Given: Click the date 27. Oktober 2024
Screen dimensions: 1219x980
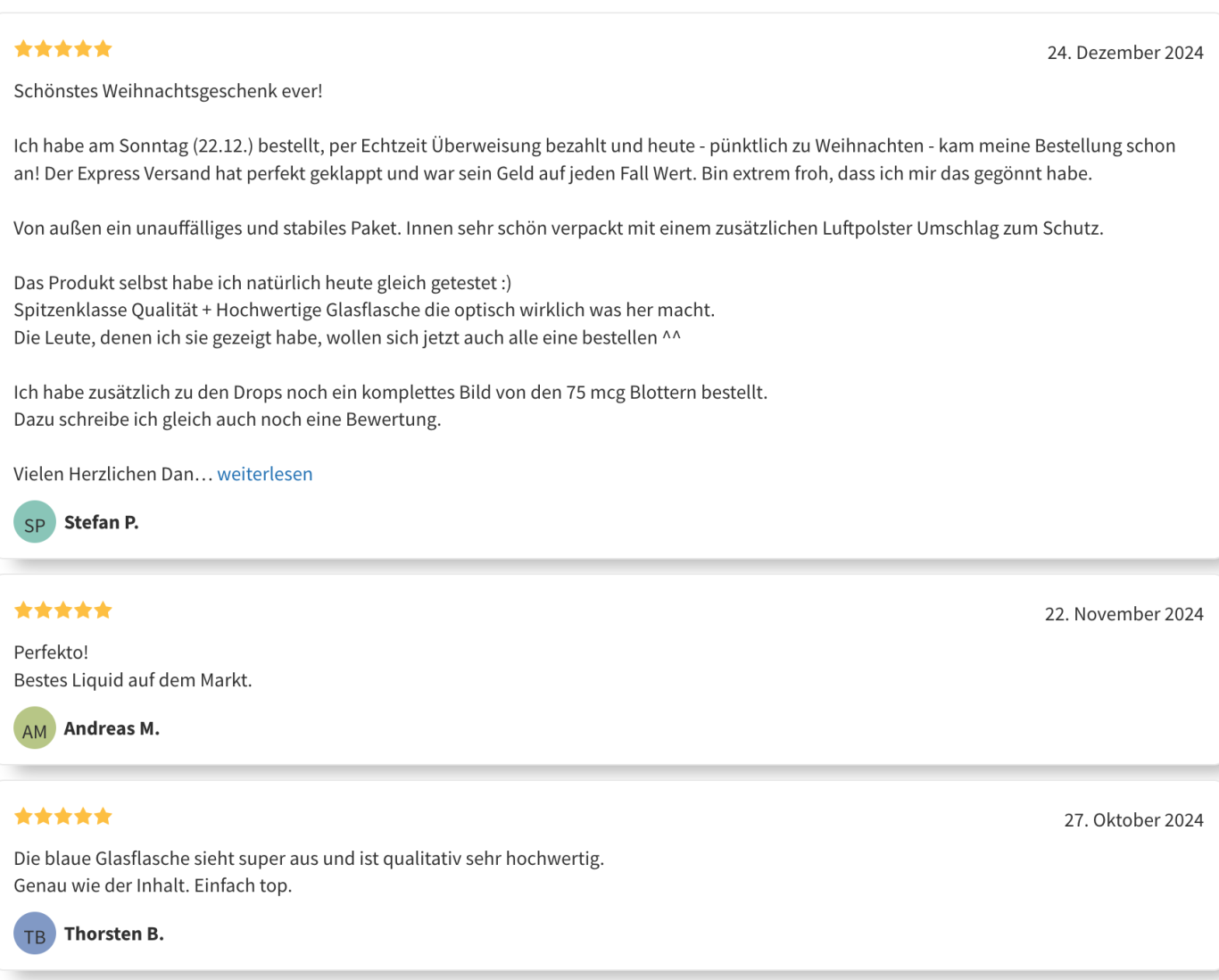Looking at the screenshot, I should click(x=1133, y=820).
